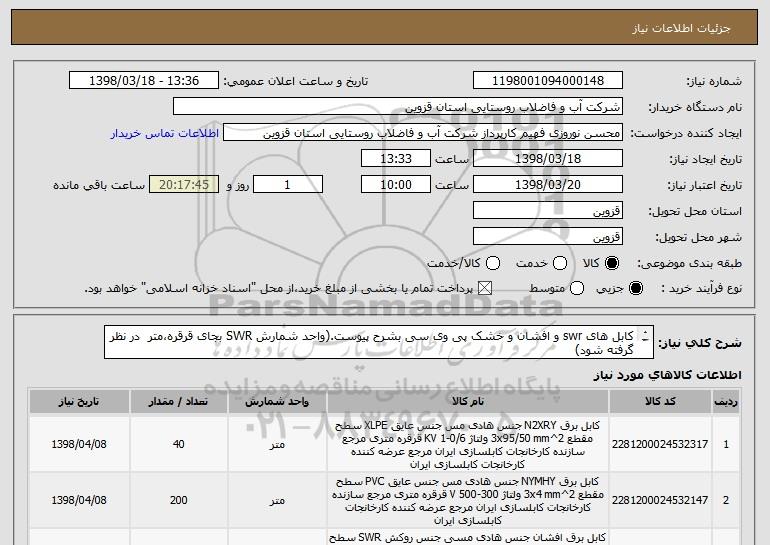
Task: Click the نام کالا column header
Action: point(468,402)
